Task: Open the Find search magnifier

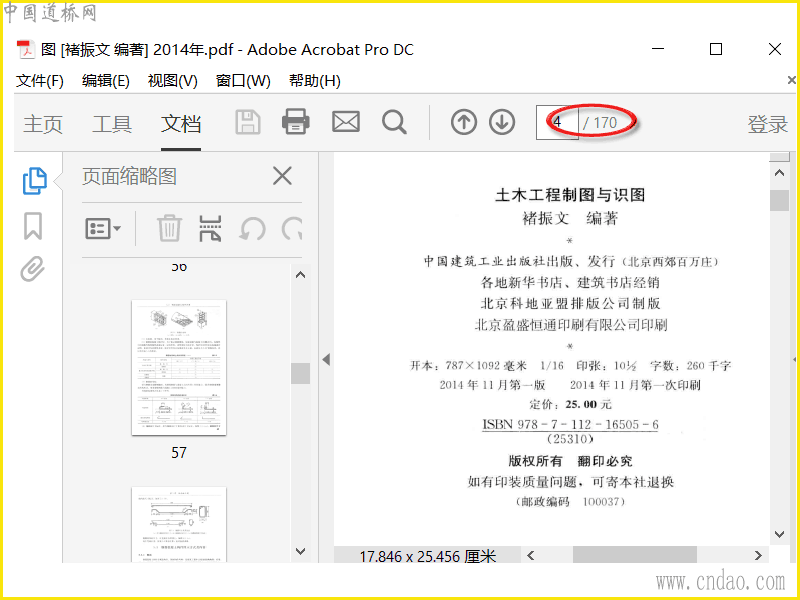Action: pyautogui.click(x=394, y=122)
